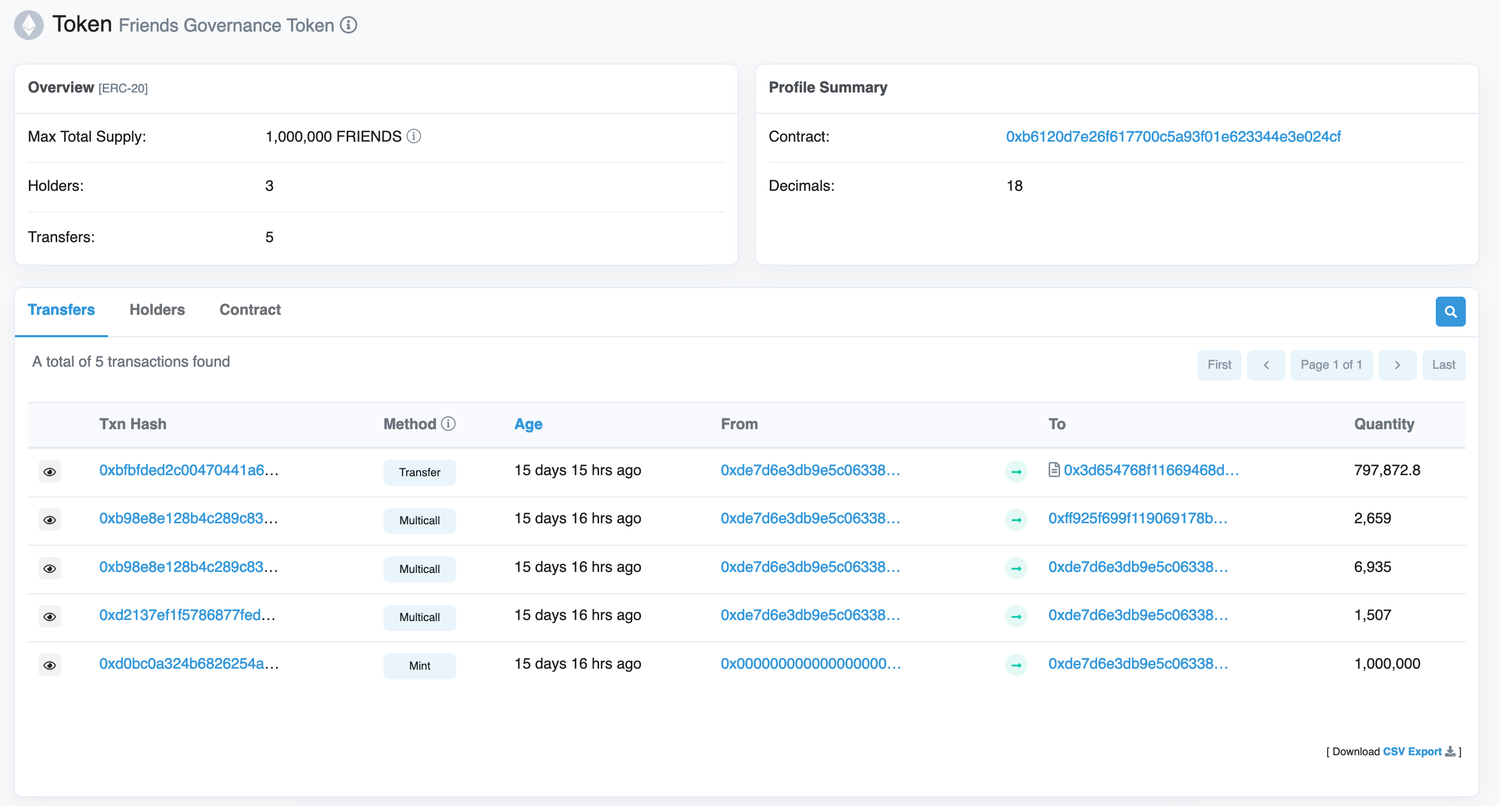Open contract address 0xb6120d7e26f617700c5a93f01e623344e3e024cf
Screen dimensions: 1500x806
1173,137
